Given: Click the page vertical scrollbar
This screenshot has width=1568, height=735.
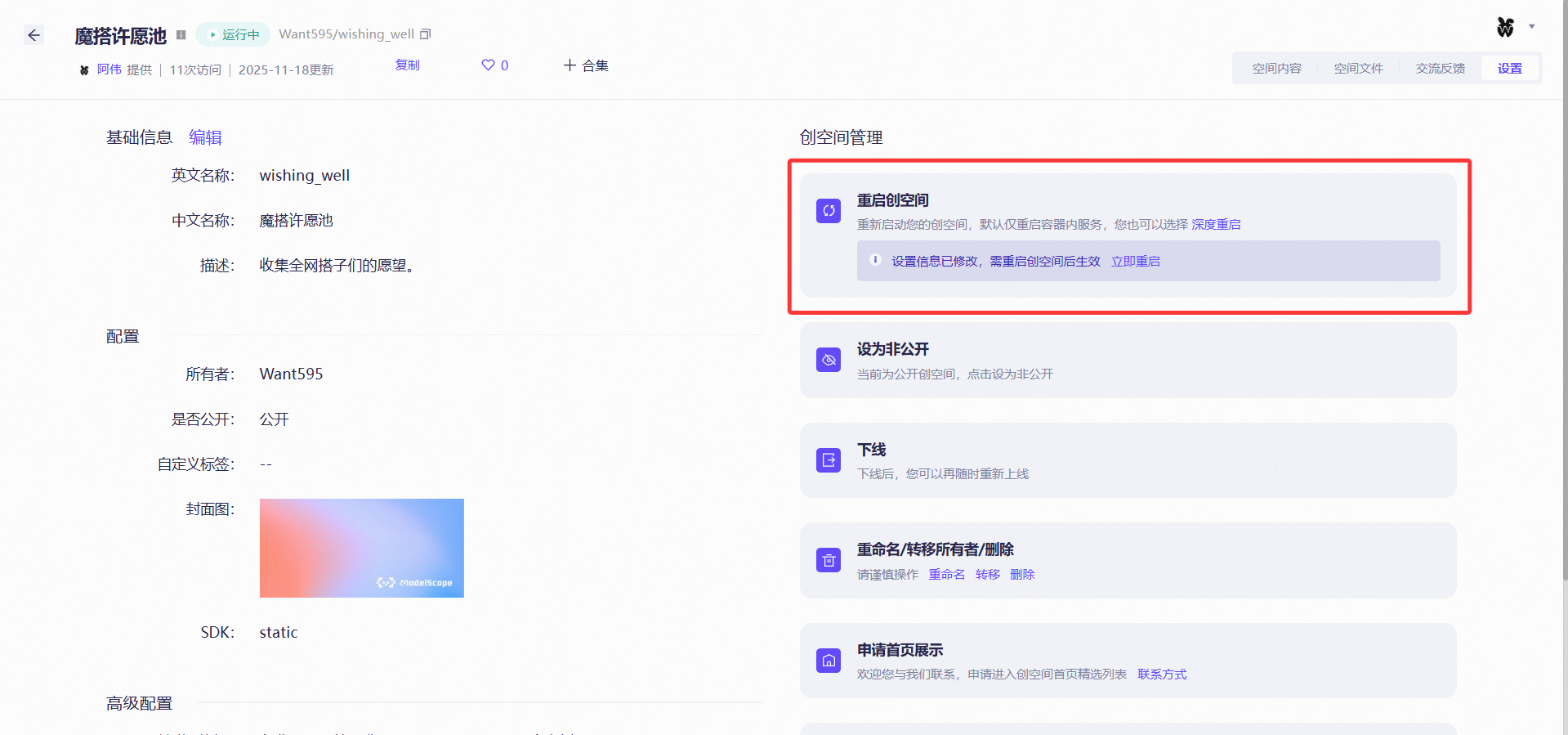Looking at the screenshot, I should 1564,290.
